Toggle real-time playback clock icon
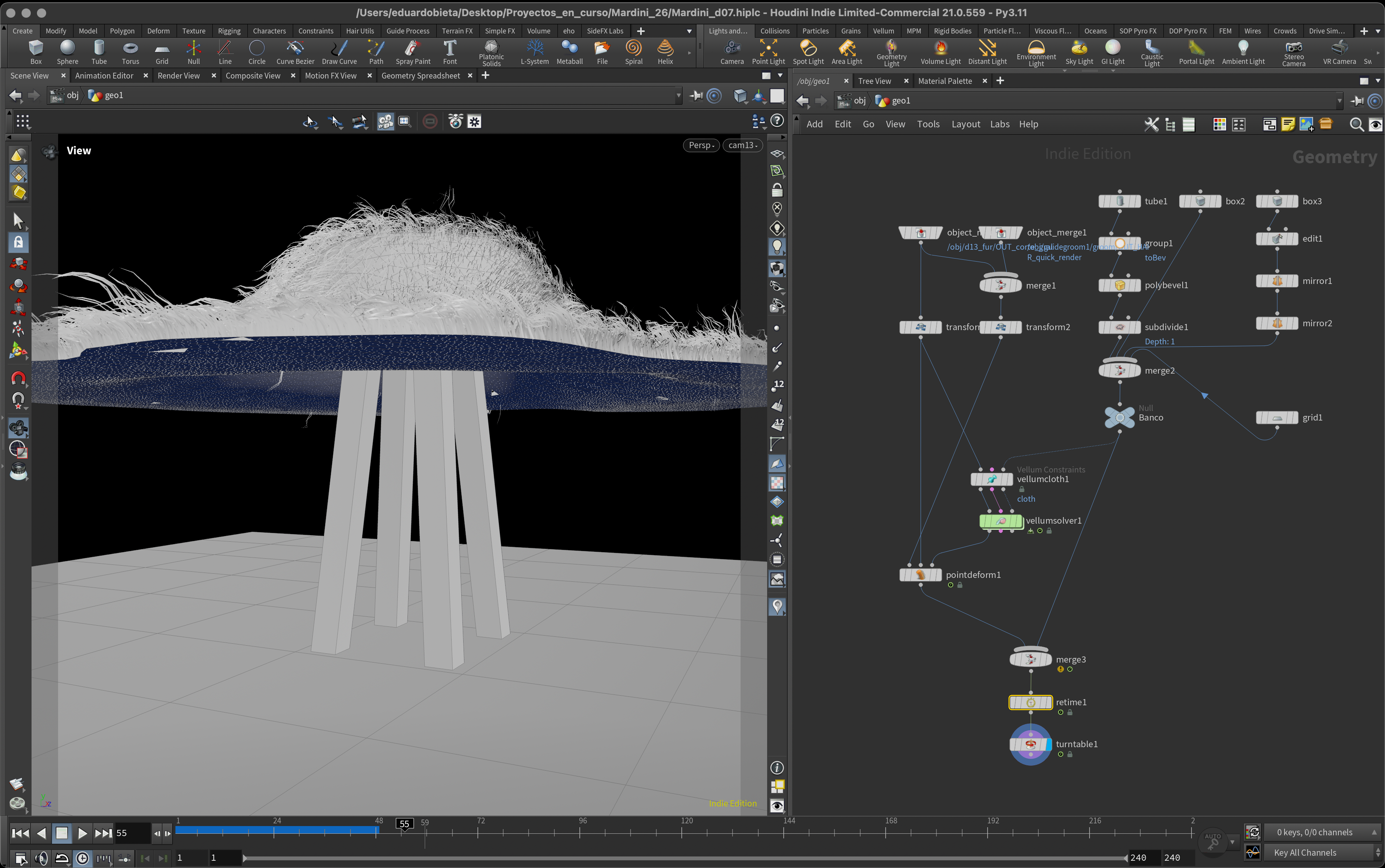The width and height of the screenshot is (1385, 868). pos(83,858)
